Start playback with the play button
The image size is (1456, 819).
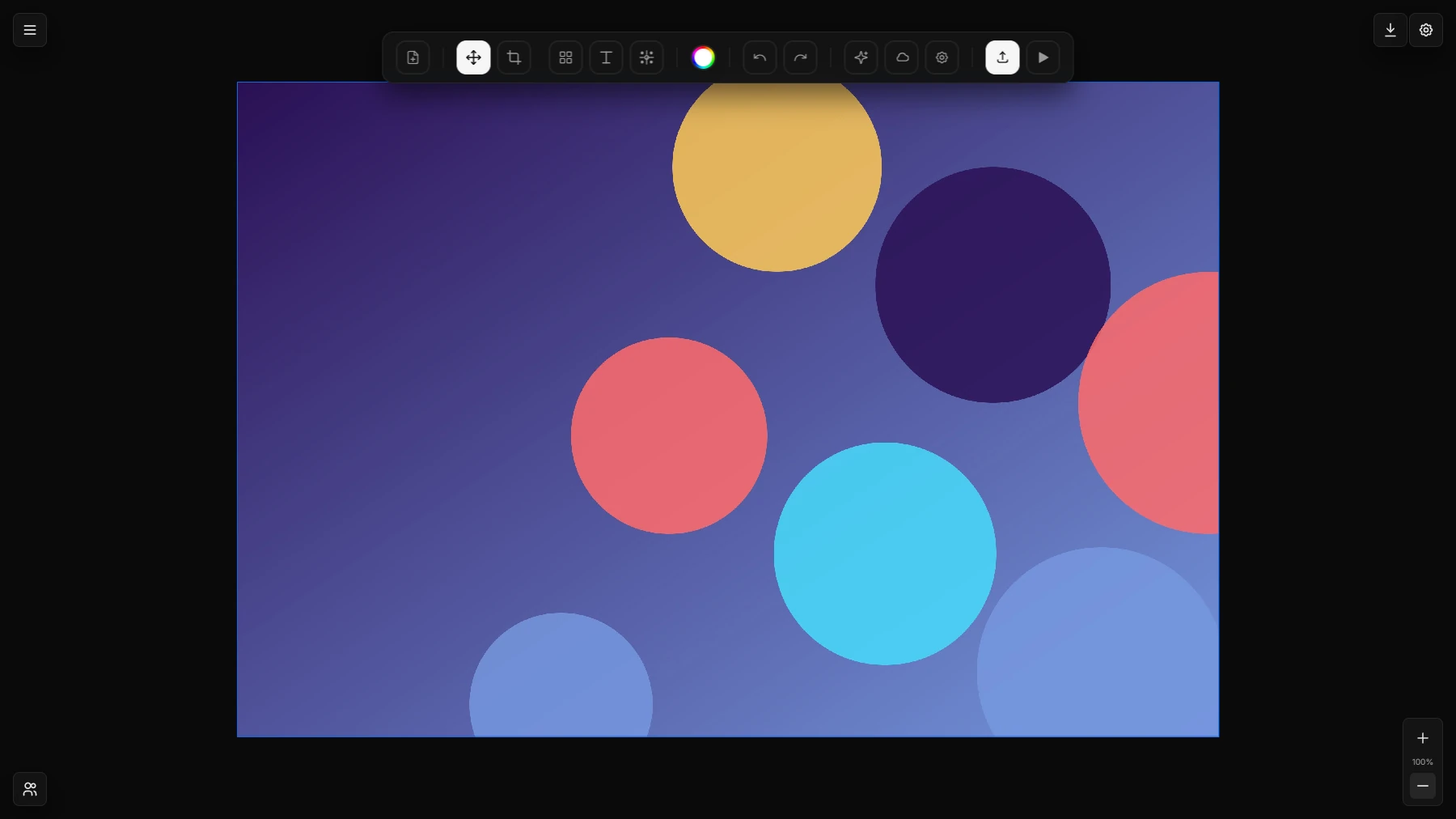tap(1043, 57)
